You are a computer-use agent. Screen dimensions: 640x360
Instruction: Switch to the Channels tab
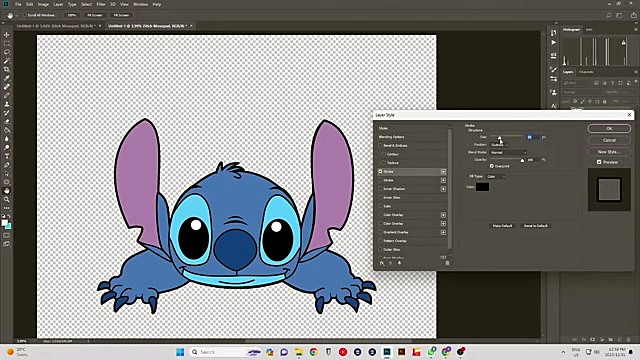586,72
